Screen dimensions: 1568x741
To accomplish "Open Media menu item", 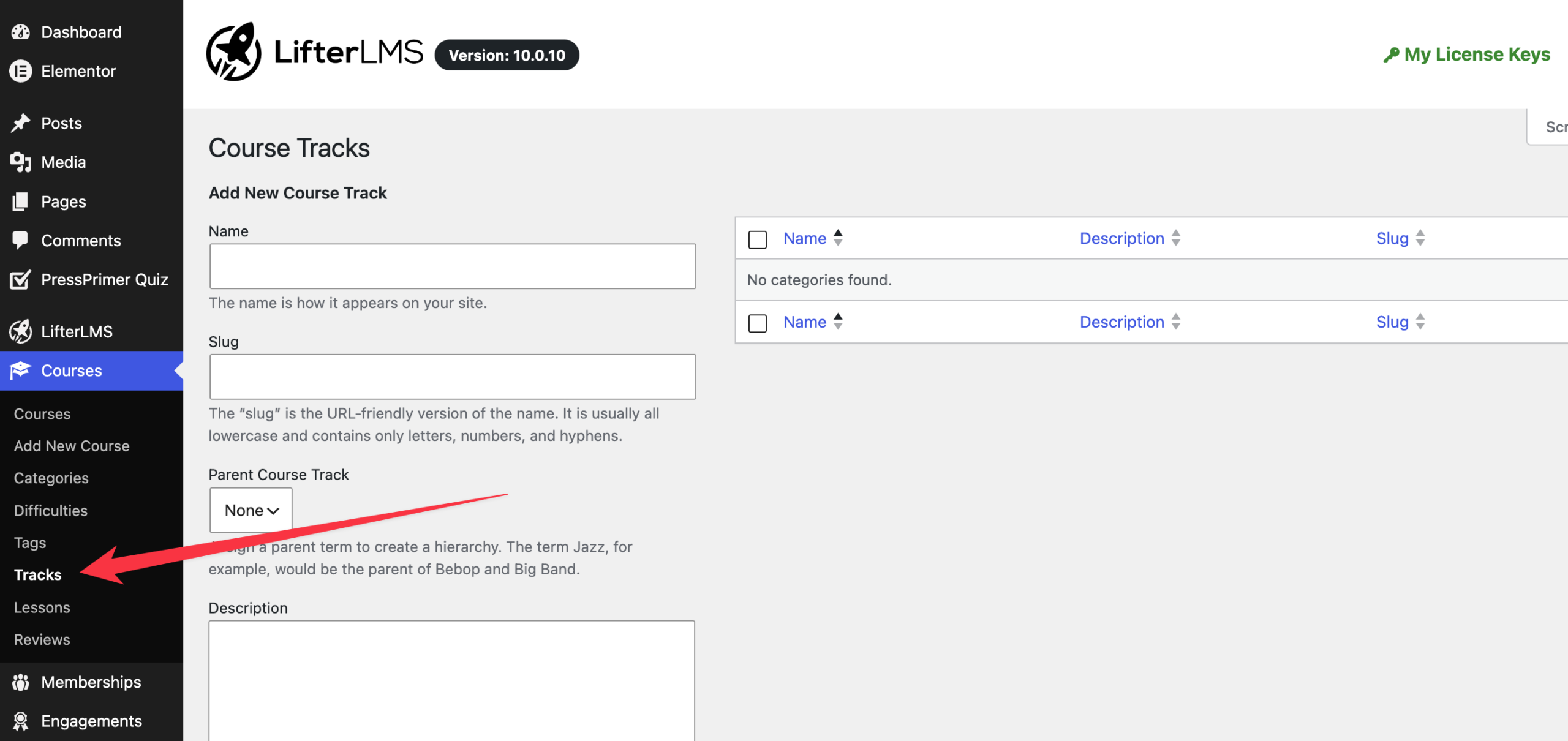I will coord(92,162).
